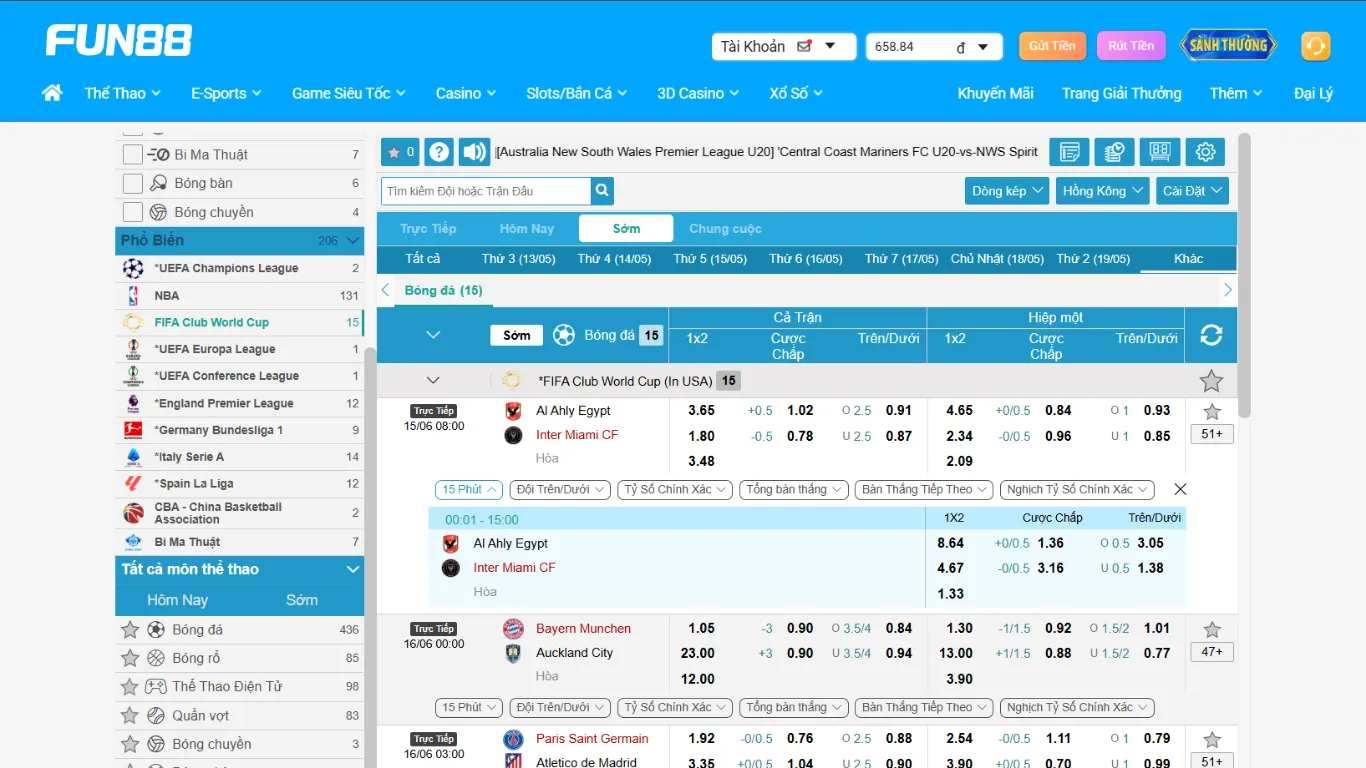1366x768 pixels.
Task: Favorite the Al Ahly vs Inter Miami match
Action: [1212, 412]
